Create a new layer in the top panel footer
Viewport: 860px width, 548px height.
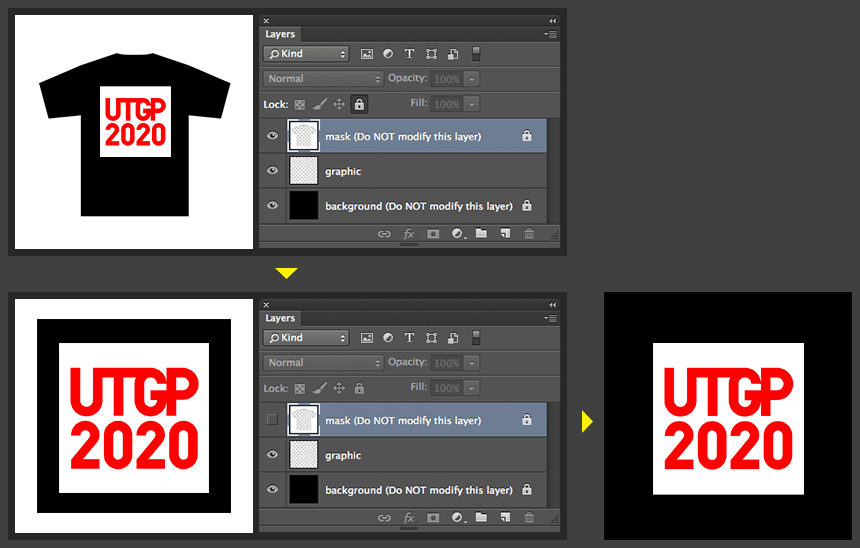click(x=505, y=233)
